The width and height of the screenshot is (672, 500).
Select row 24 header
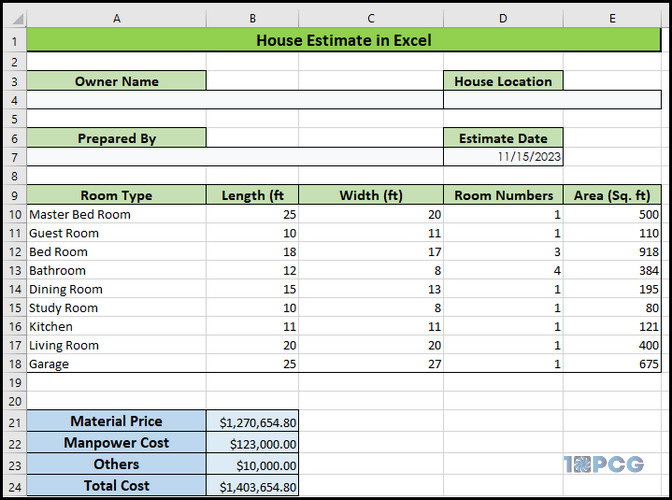pos(15,487)
